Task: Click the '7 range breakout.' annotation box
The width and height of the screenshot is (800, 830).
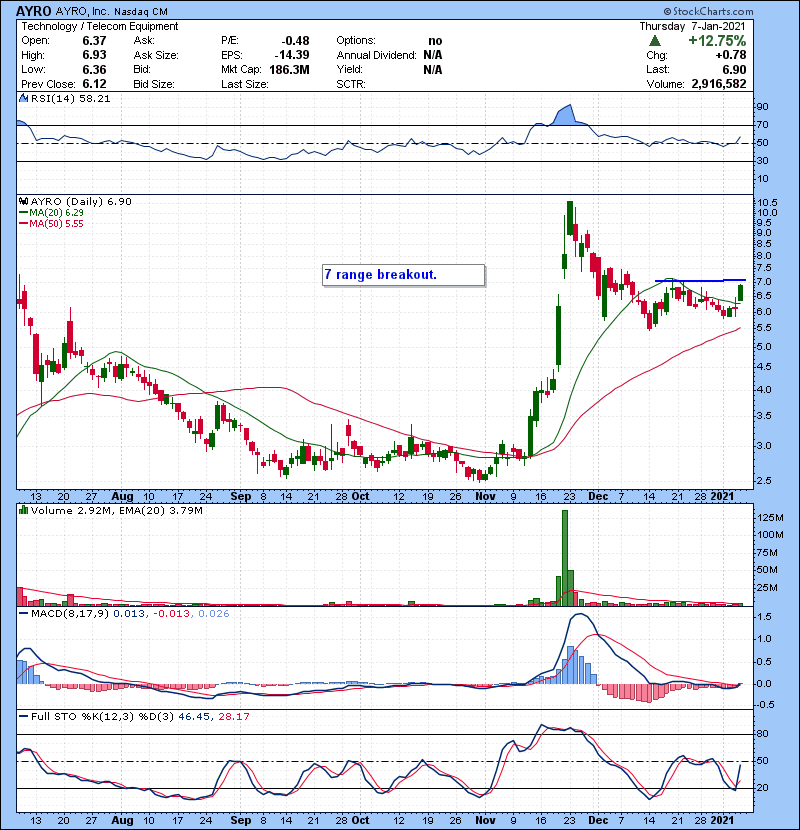Action: [x=403, y=275]
